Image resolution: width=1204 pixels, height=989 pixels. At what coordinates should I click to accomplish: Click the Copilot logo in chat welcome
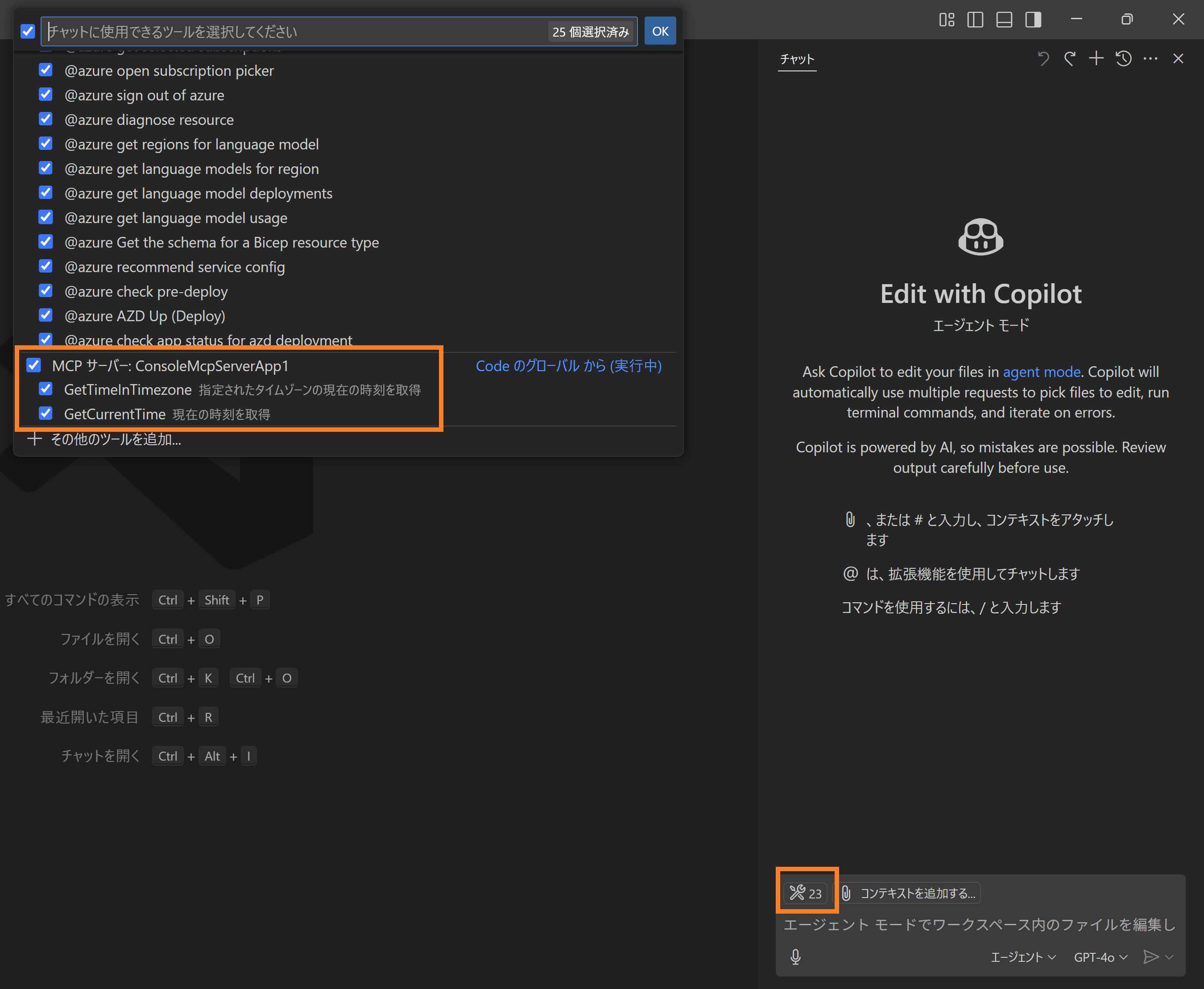981,237
